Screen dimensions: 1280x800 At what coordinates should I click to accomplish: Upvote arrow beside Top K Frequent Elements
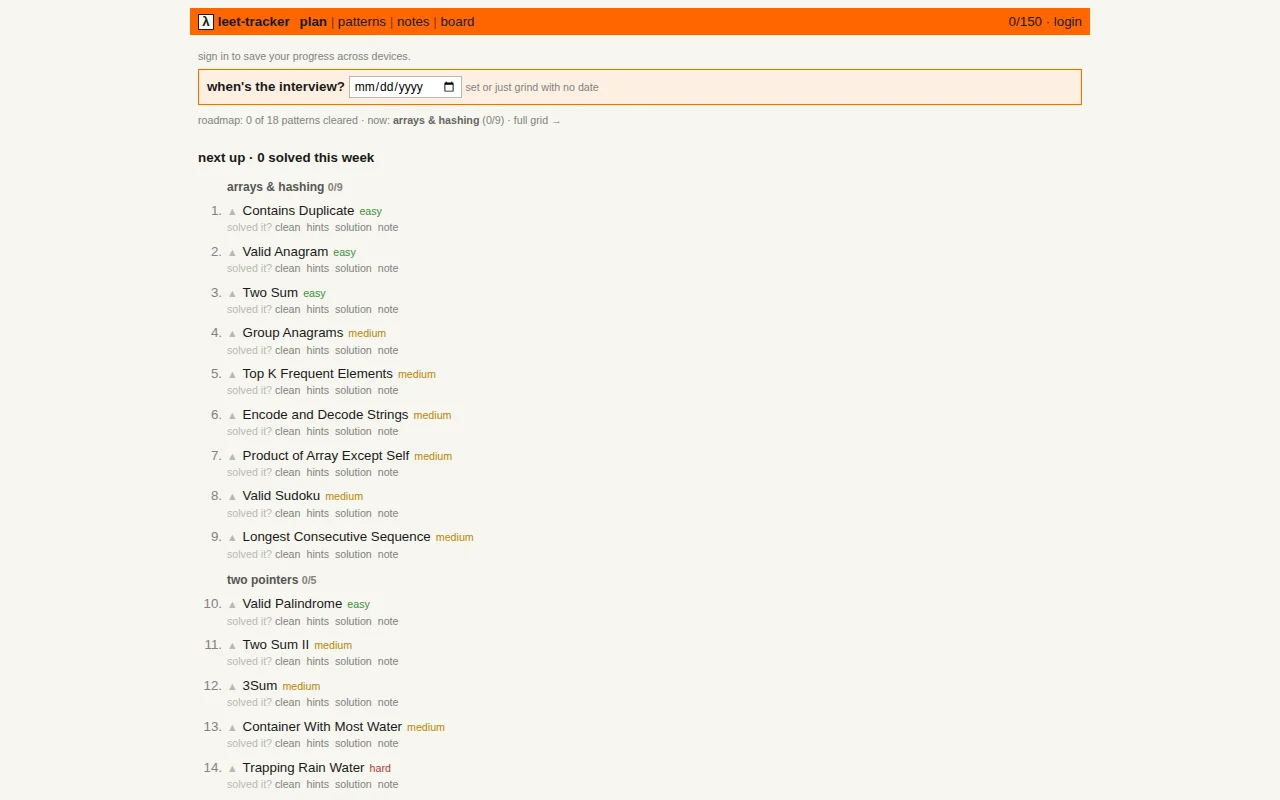[232, 375]
